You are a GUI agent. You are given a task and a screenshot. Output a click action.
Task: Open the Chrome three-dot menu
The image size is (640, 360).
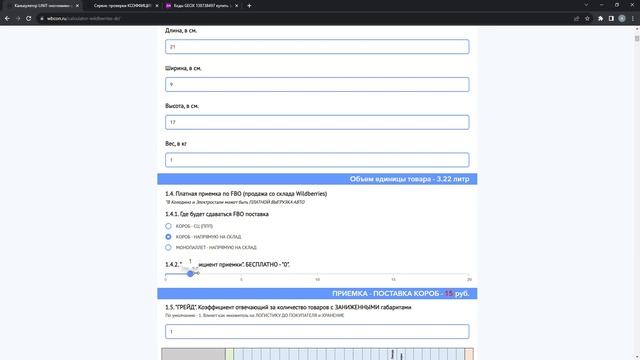[x=633, y=18]
